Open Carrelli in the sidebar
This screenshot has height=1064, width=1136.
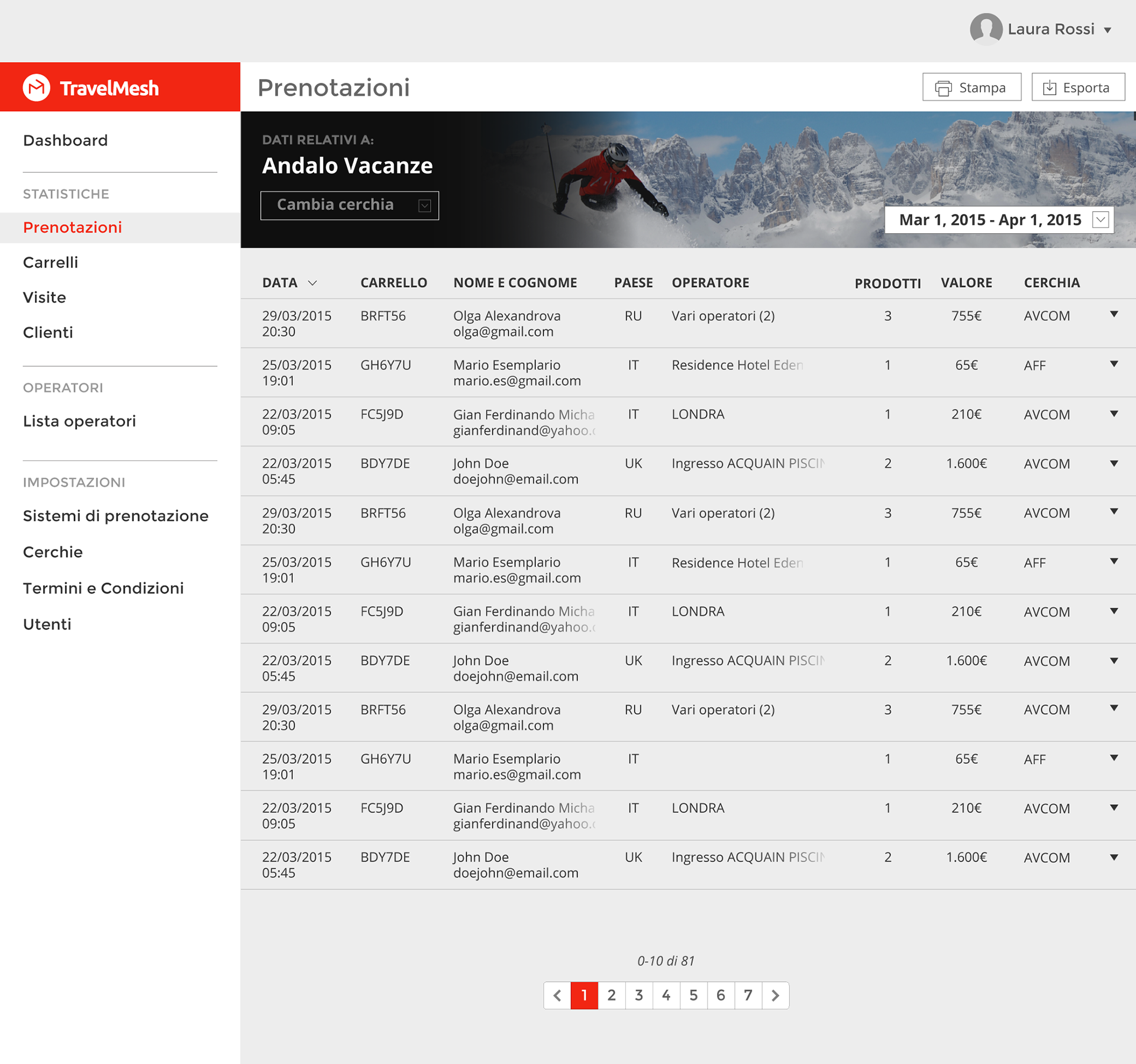(x=50, y=262)
